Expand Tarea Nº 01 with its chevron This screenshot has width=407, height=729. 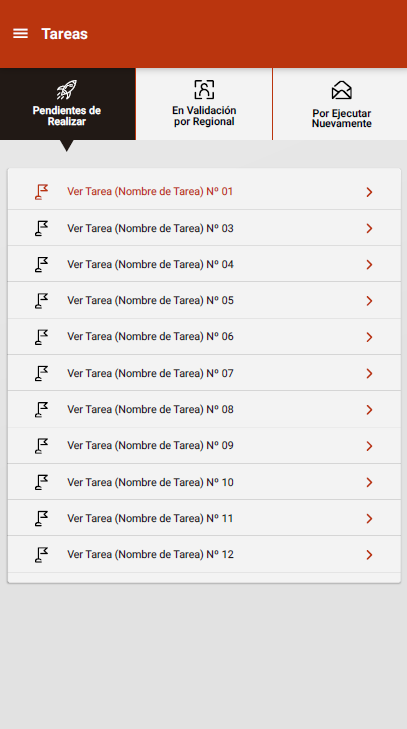click(x=369, y=192)
